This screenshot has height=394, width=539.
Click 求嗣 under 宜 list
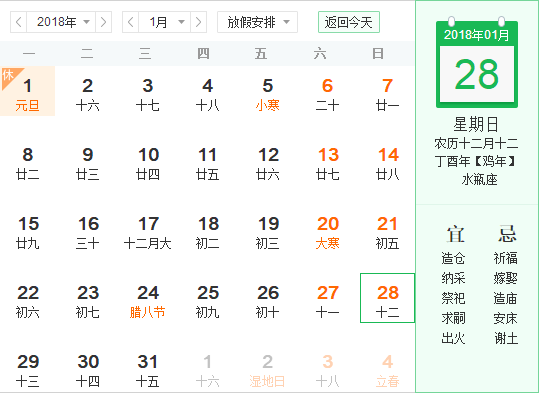coord(453,318)
